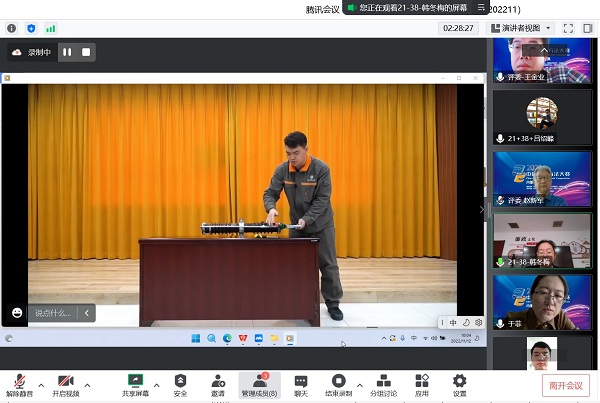
Task: Click the 邀请 invite icon
Action: 218,381
